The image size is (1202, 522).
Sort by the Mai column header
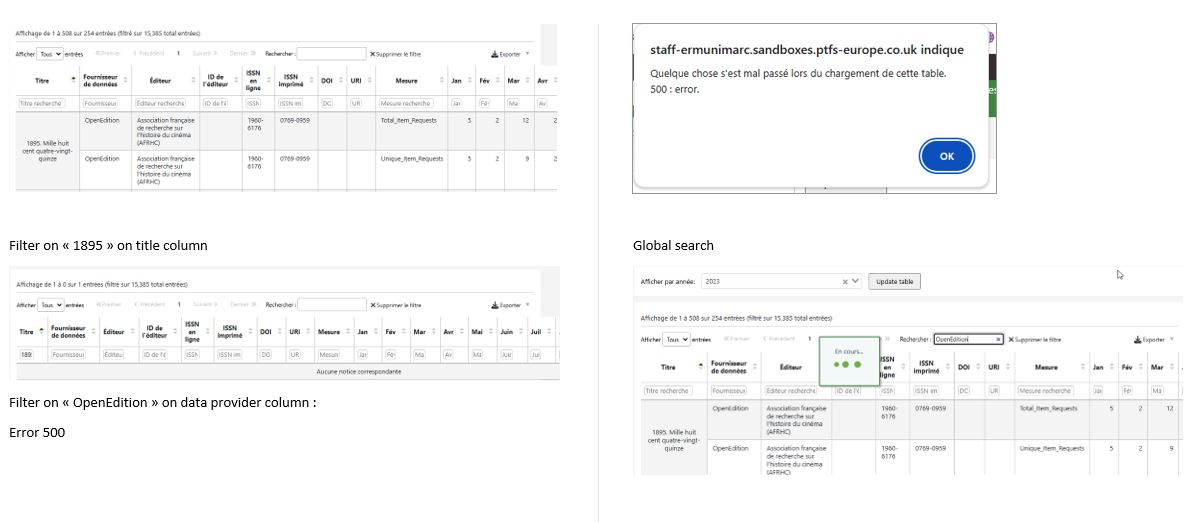coord(477,331)
